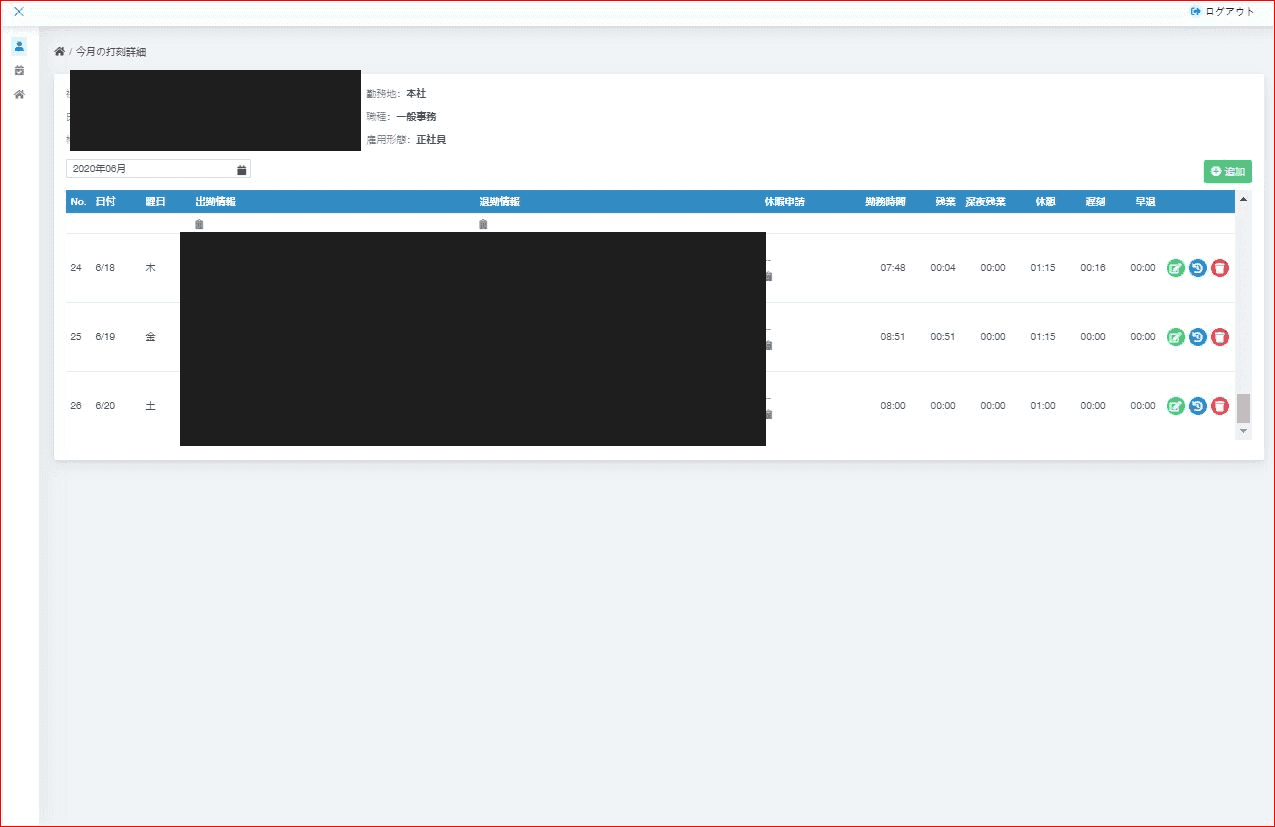Delete the 6/19 attendance record
The width and height of the screenshot is (1275, 827).
click(x=1220, y=337)
